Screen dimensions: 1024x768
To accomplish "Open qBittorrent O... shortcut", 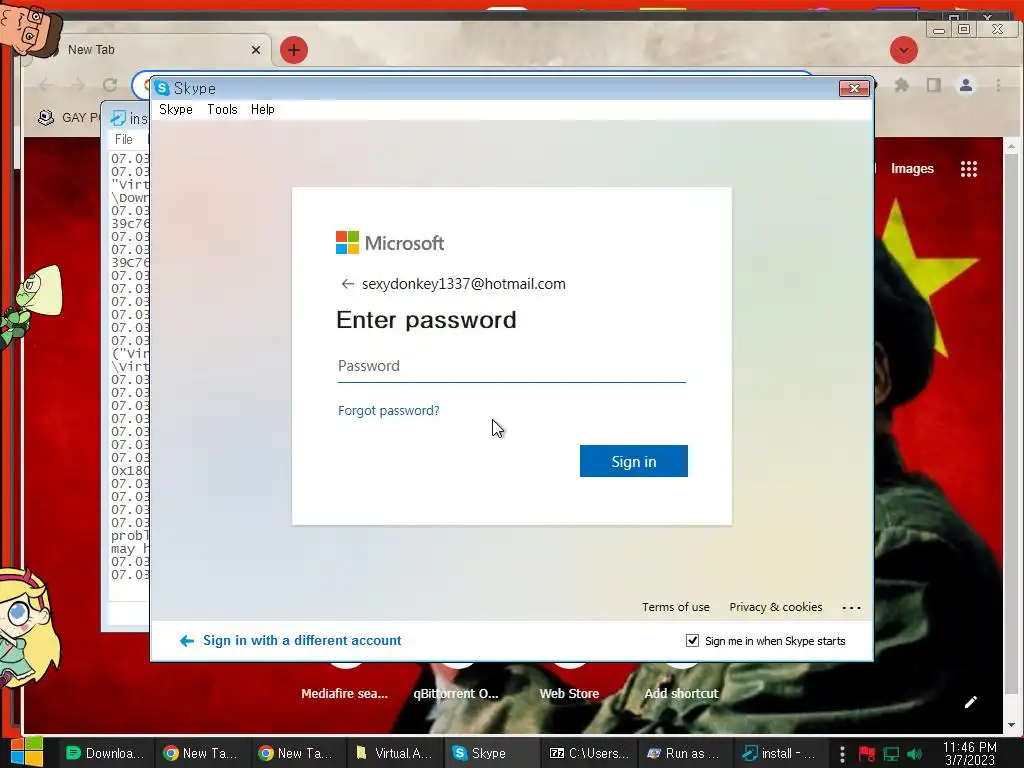I will tap(456, 694).
